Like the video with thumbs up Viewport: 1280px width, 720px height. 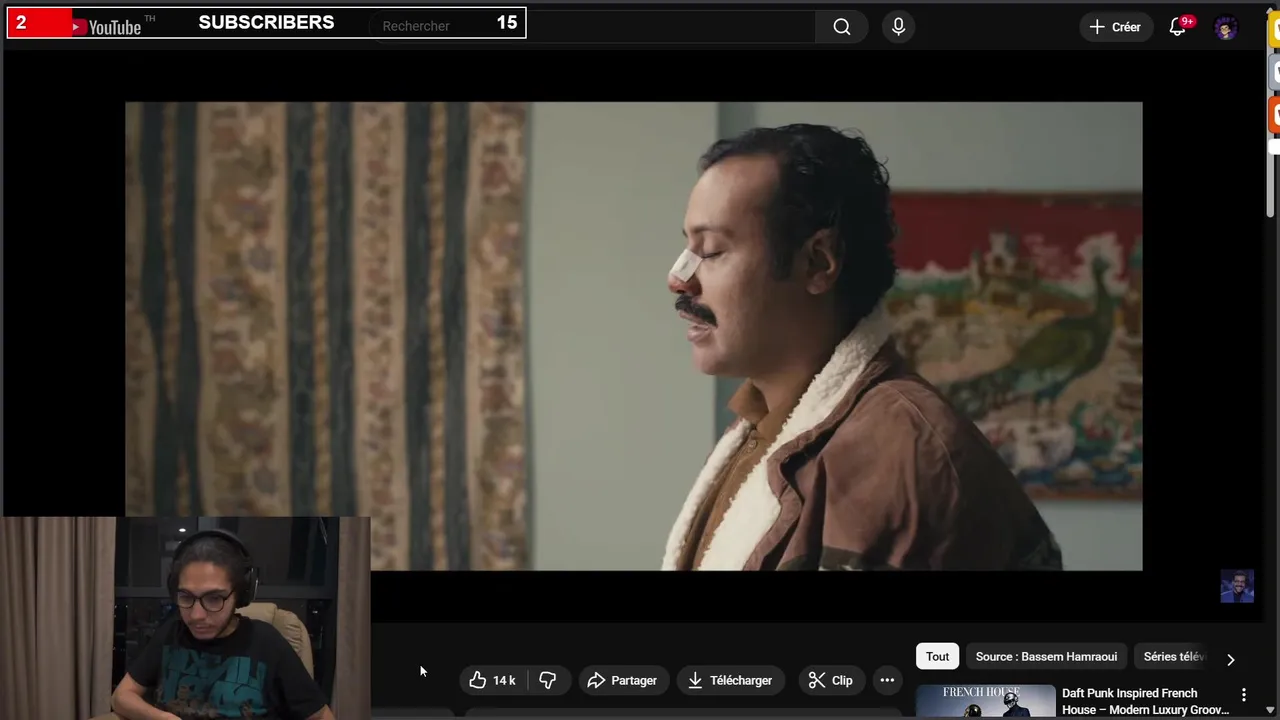[493, 680]
